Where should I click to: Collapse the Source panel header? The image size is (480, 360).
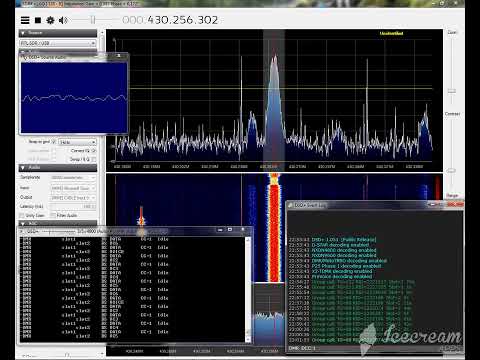[x=58, y=33]
